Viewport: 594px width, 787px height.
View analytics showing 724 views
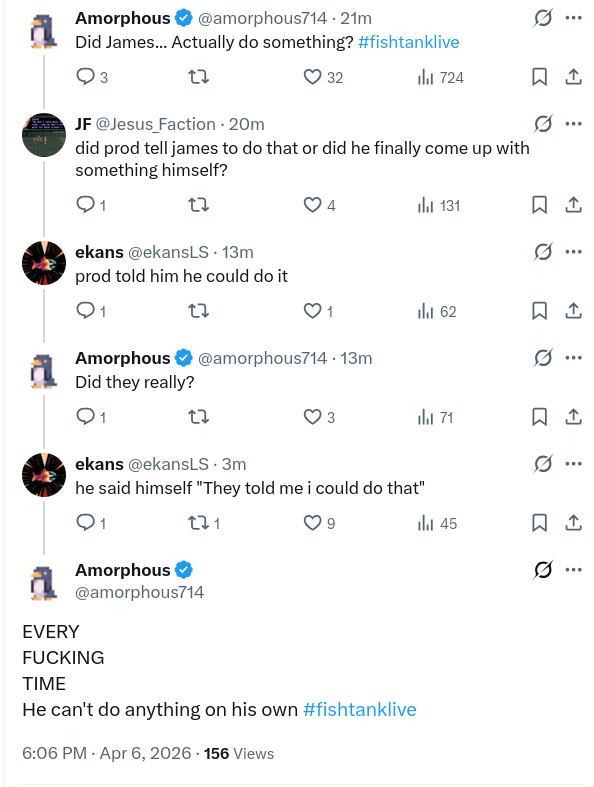(440, 77)
